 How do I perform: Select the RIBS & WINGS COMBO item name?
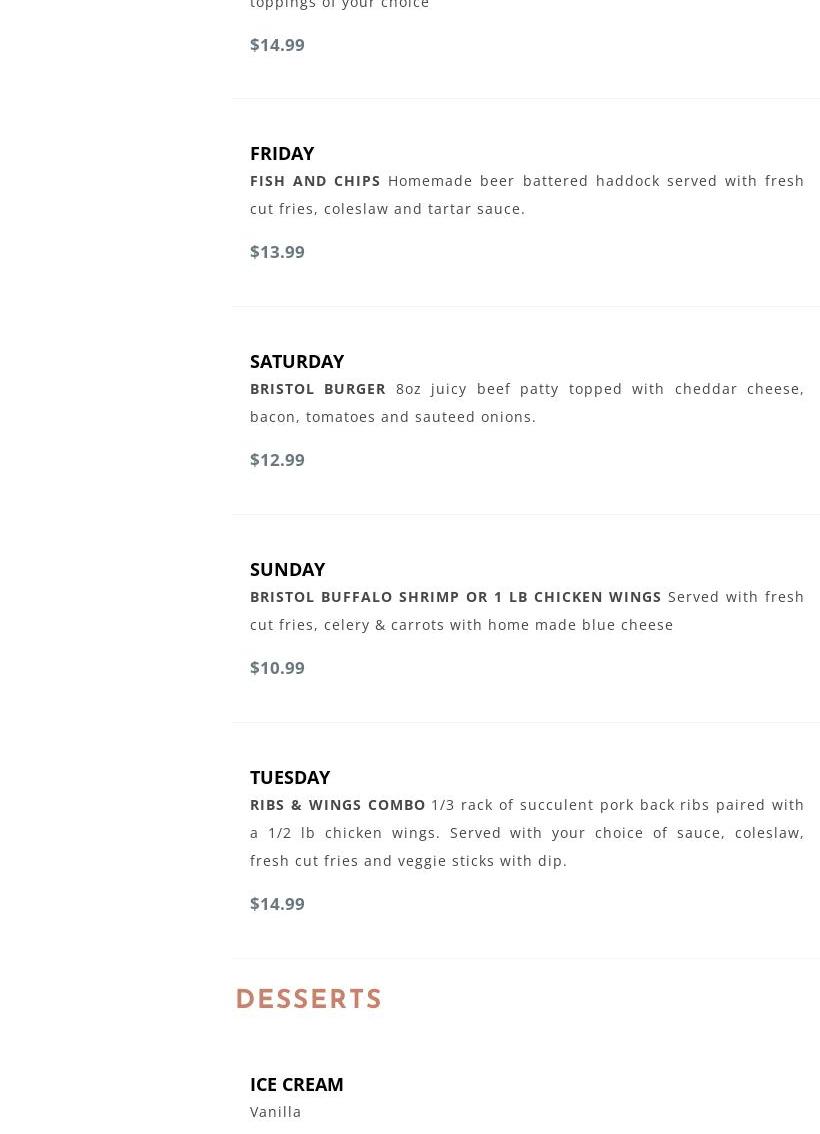pyautogui.click(x=337, y=805)
